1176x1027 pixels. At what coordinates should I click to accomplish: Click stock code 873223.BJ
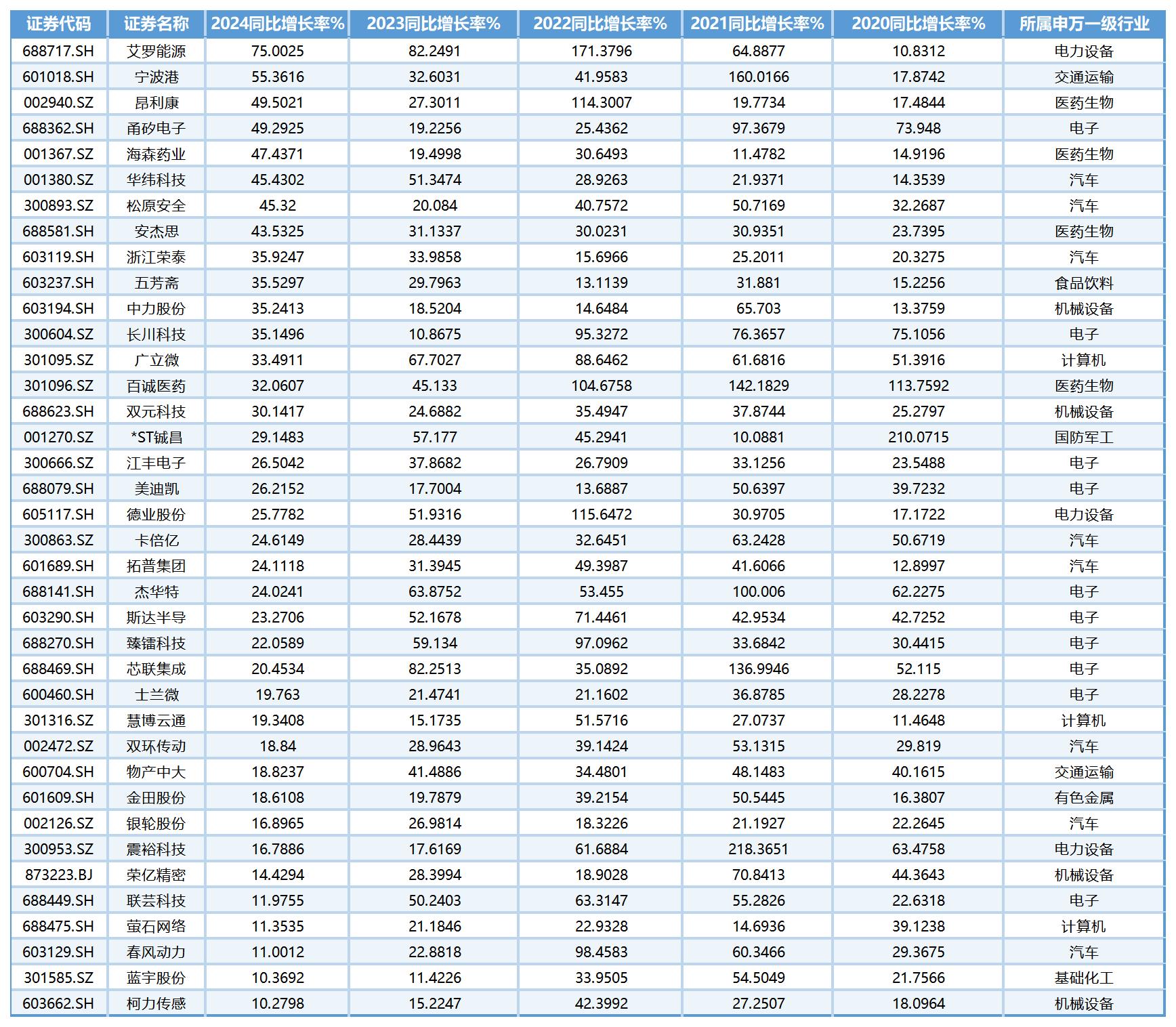click(x=58, y=875)
